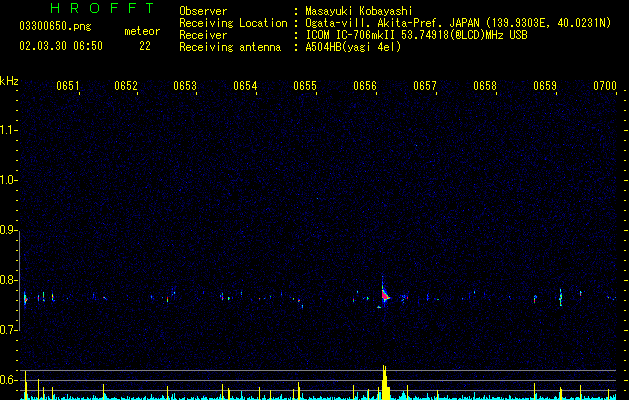Click the 0657 time axis marker
Screen dimensions: 629x400
coord(425,86)
